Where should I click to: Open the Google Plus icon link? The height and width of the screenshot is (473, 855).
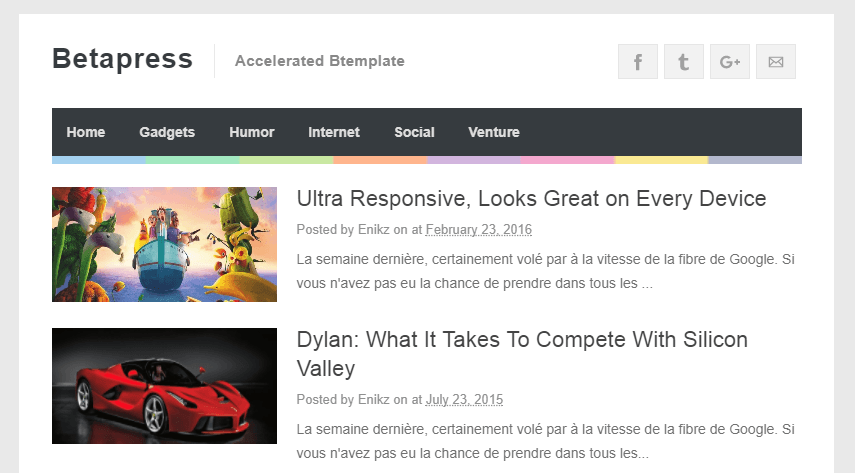tap(729, 62)
